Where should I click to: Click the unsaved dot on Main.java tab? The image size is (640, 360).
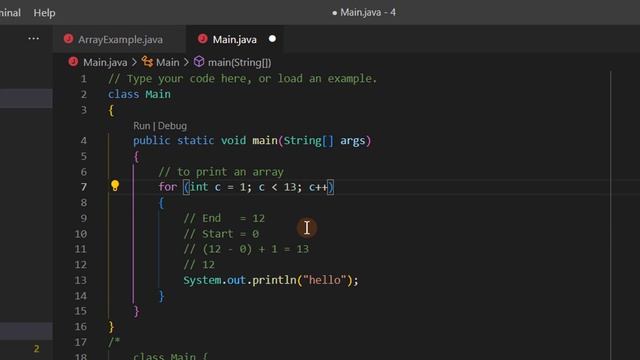[x=272, y=39]
